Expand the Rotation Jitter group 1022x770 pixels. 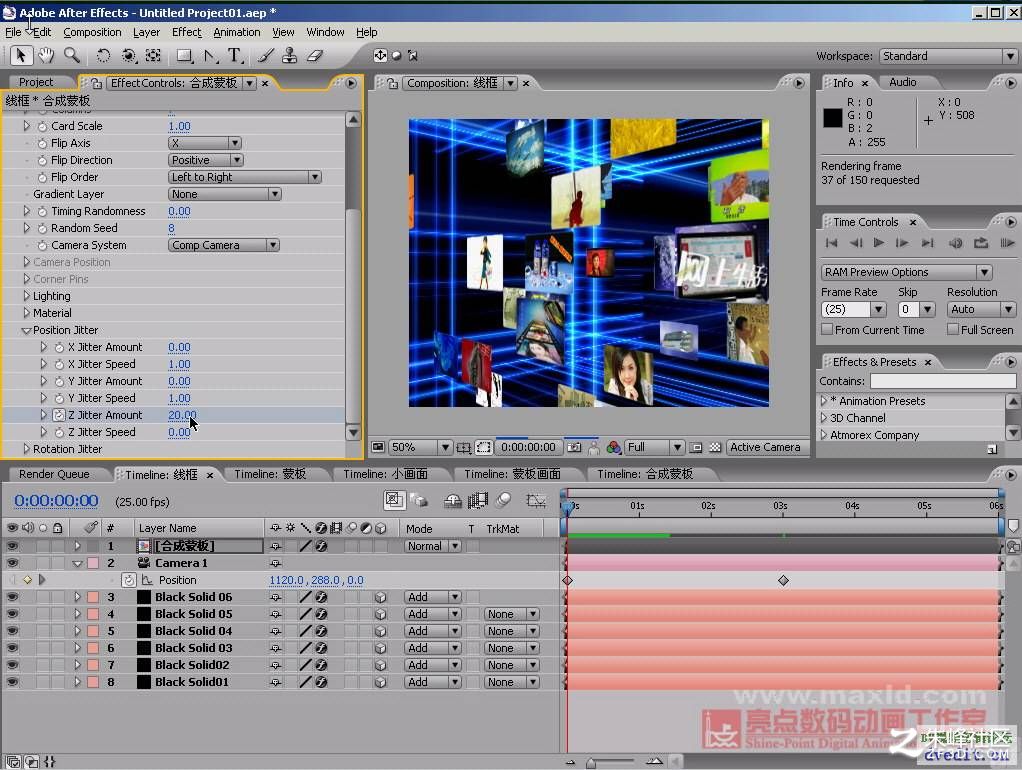(x=26, y=449)
